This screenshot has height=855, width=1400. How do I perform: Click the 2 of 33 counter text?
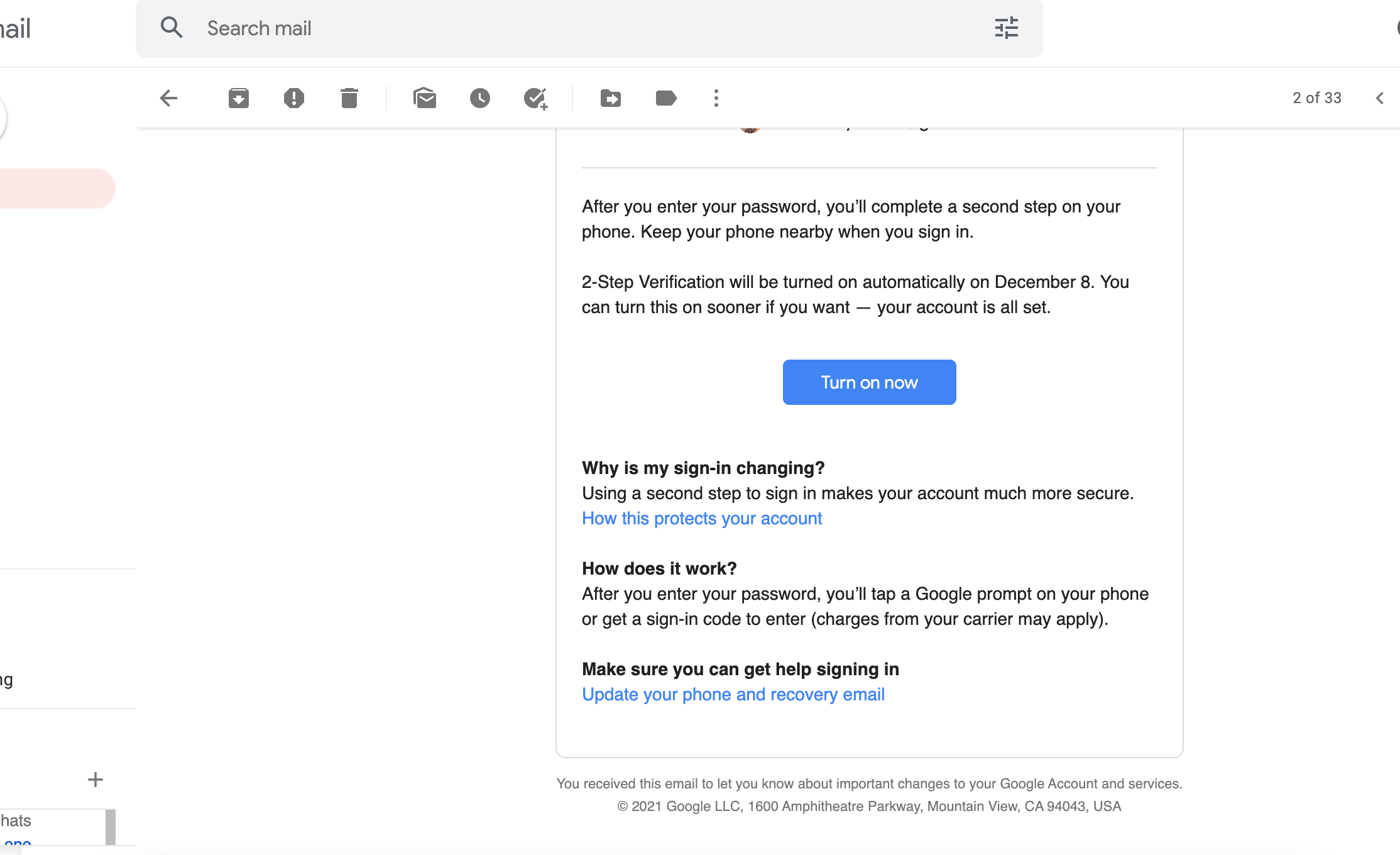coord(1317,98)
